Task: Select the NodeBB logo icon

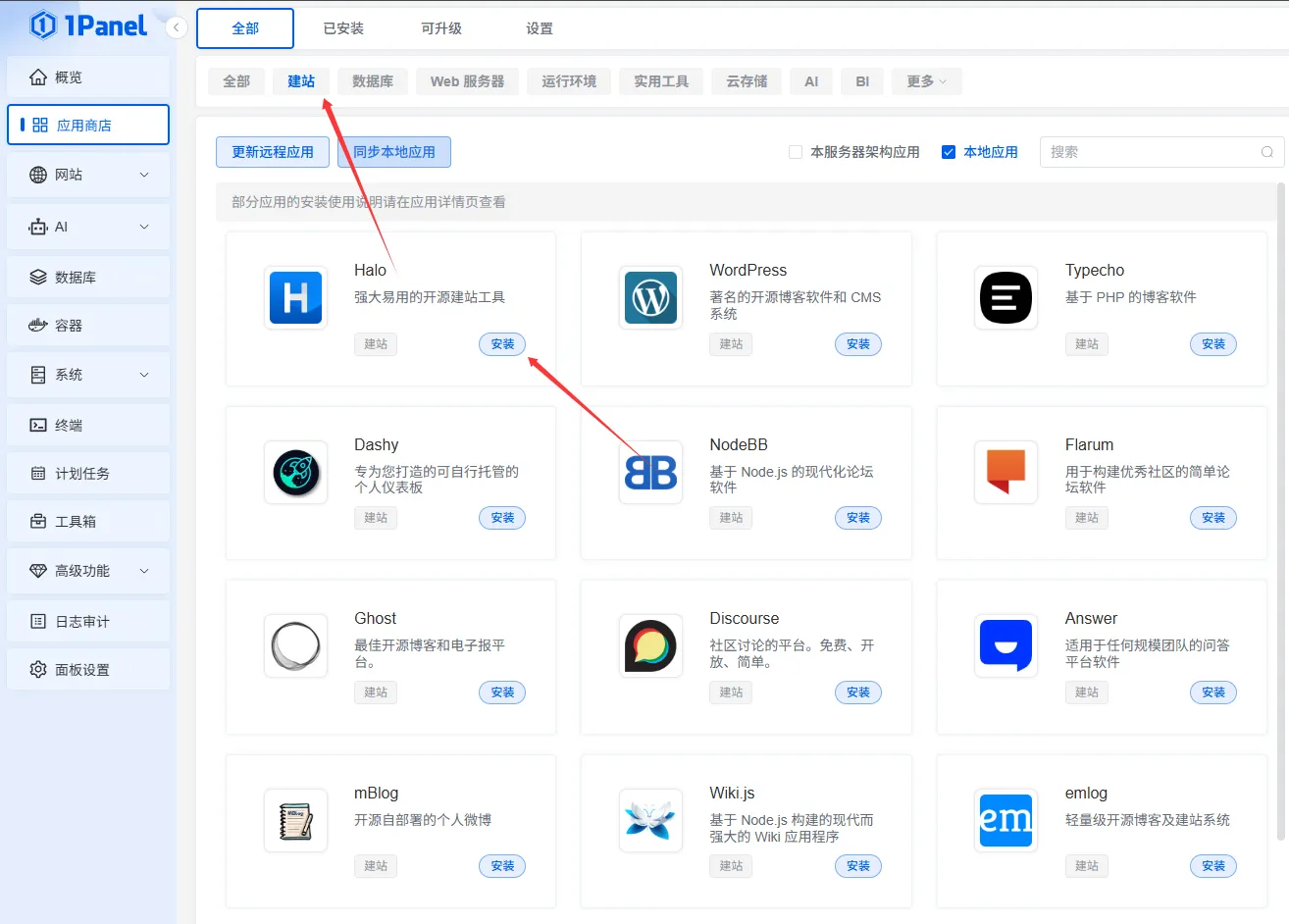Action: tap(650, 472)
